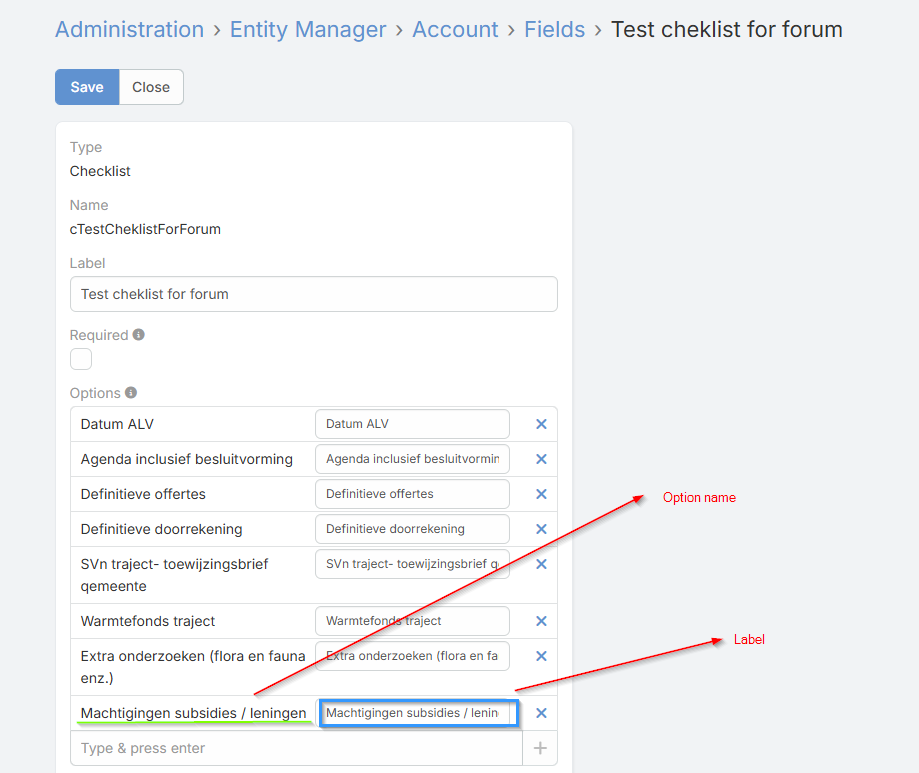Delete the Warmtefonds traject option
The width and height of the screenshot is (919, 773).
click(541, 621)
